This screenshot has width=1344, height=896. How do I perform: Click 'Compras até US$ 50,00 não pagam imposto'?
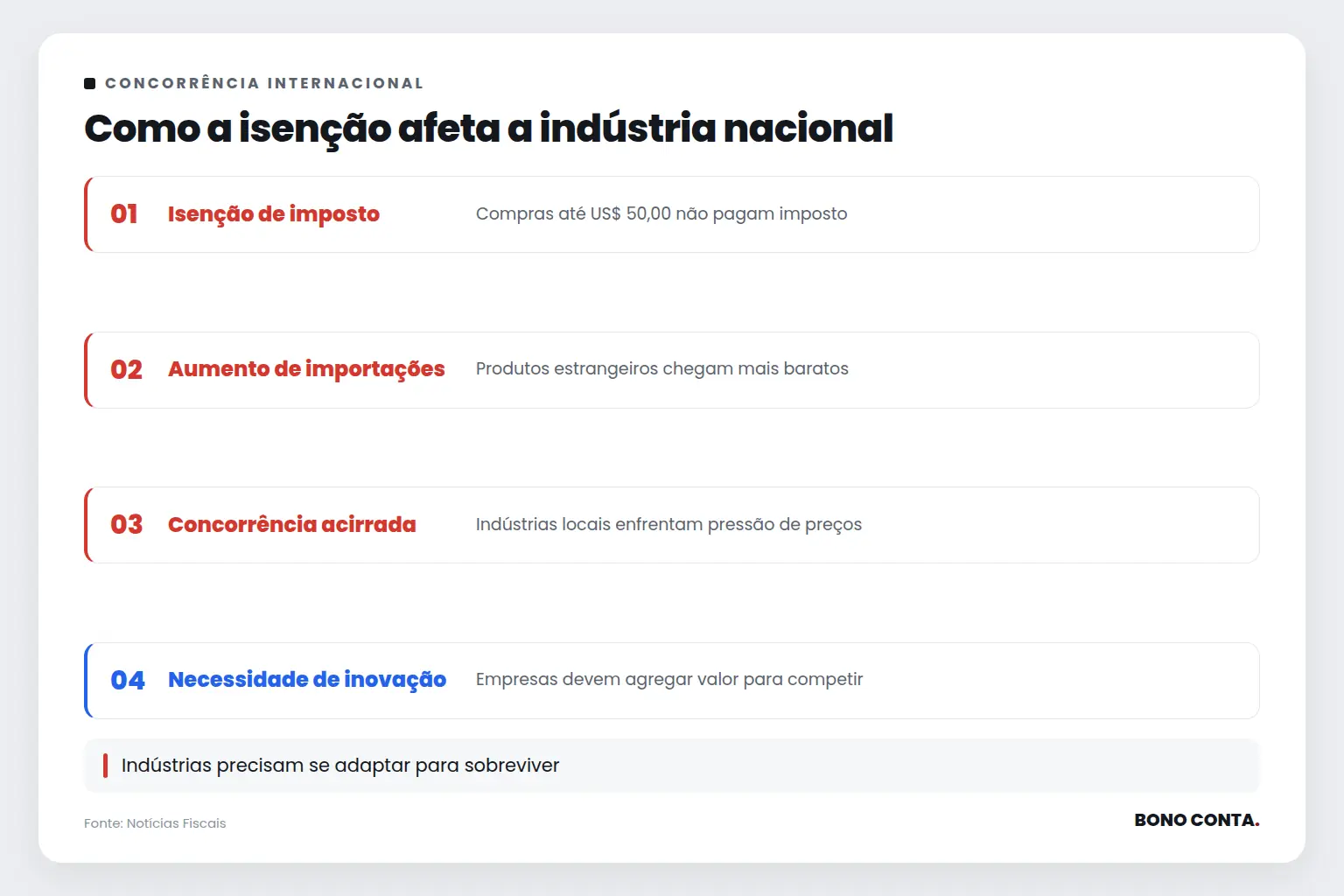(x=661, y=213)
